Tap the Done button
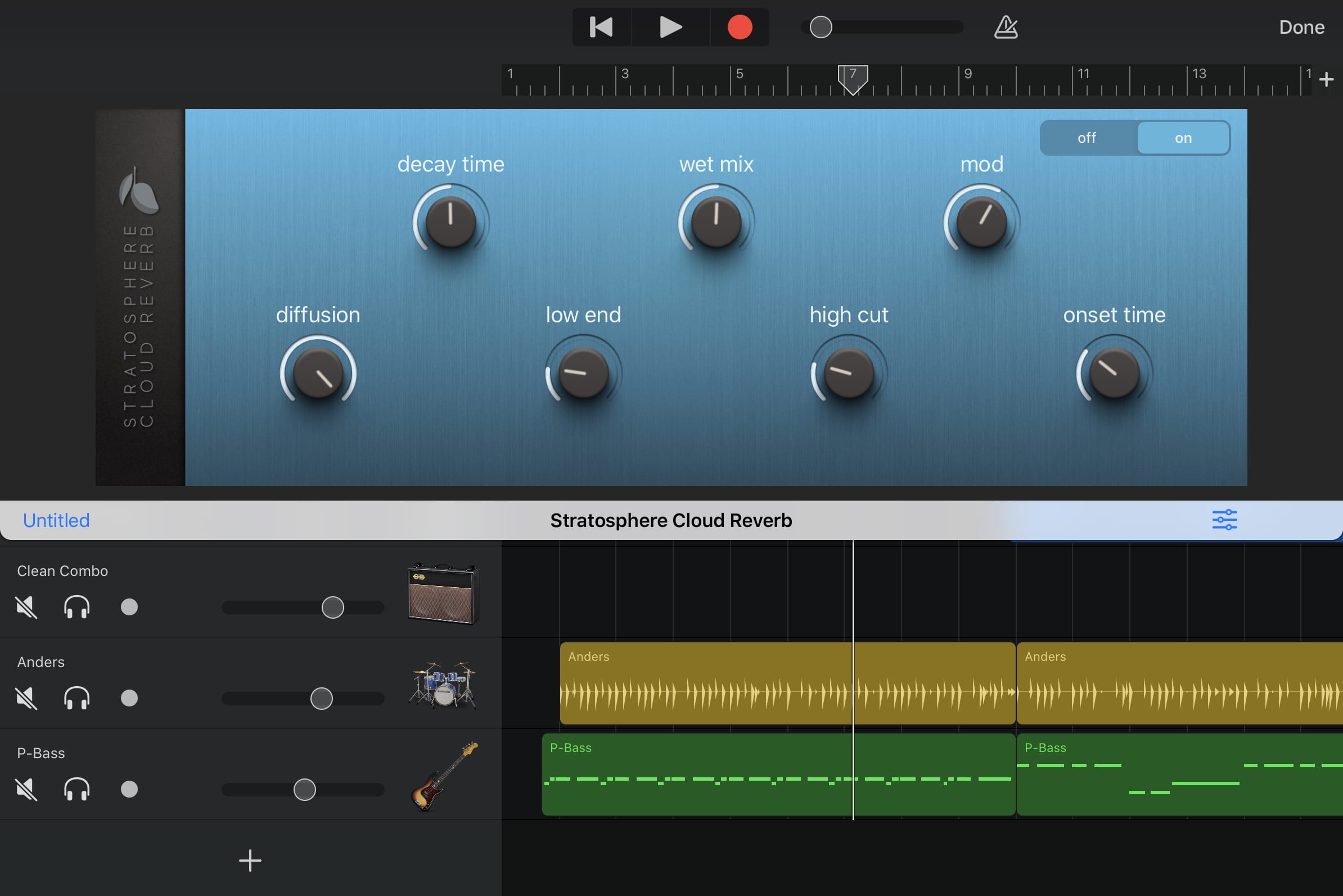Screen dimensions: 1343x896 pyautogui.click(x=1301, y=27)
